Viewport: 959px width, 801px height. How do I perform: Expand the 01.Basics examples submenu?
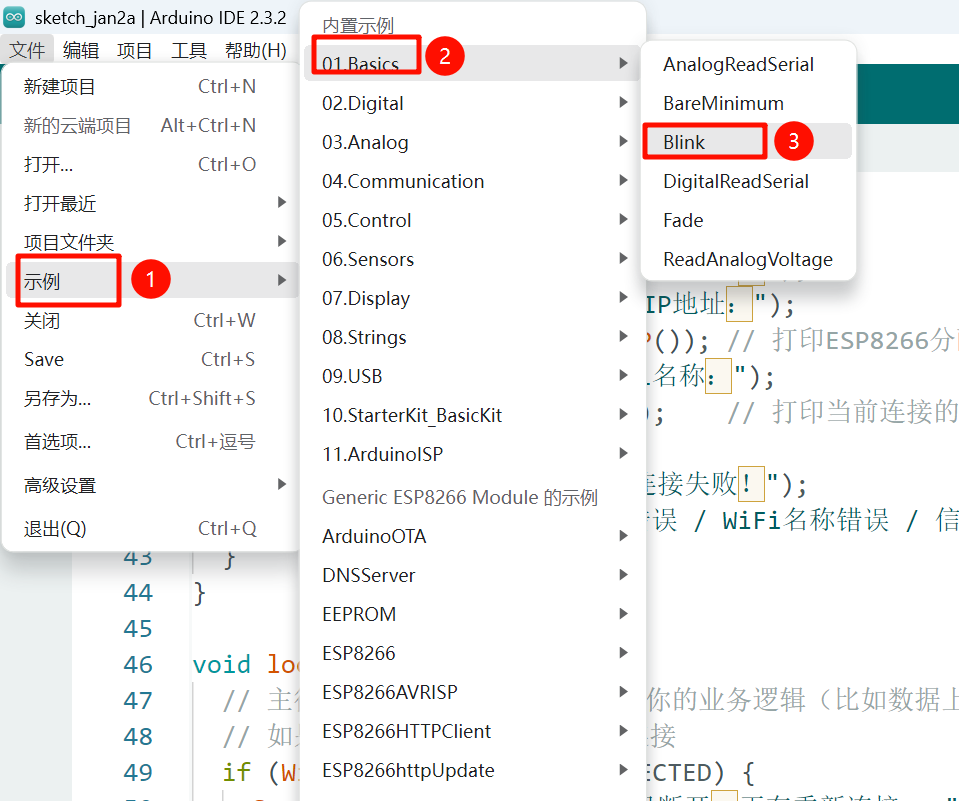[x=472, y=64]
